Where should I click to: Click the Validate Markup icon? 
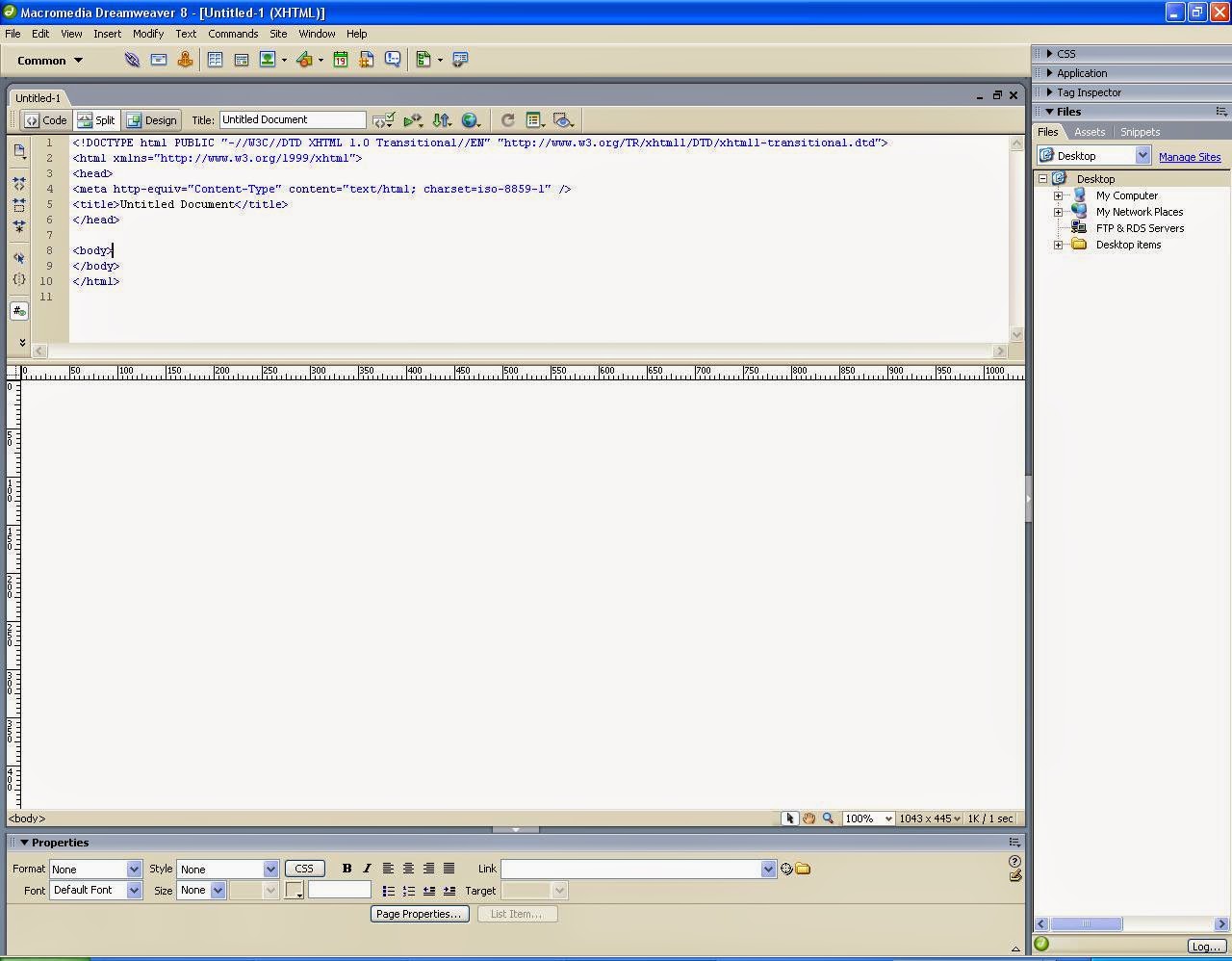pos(384,120)
